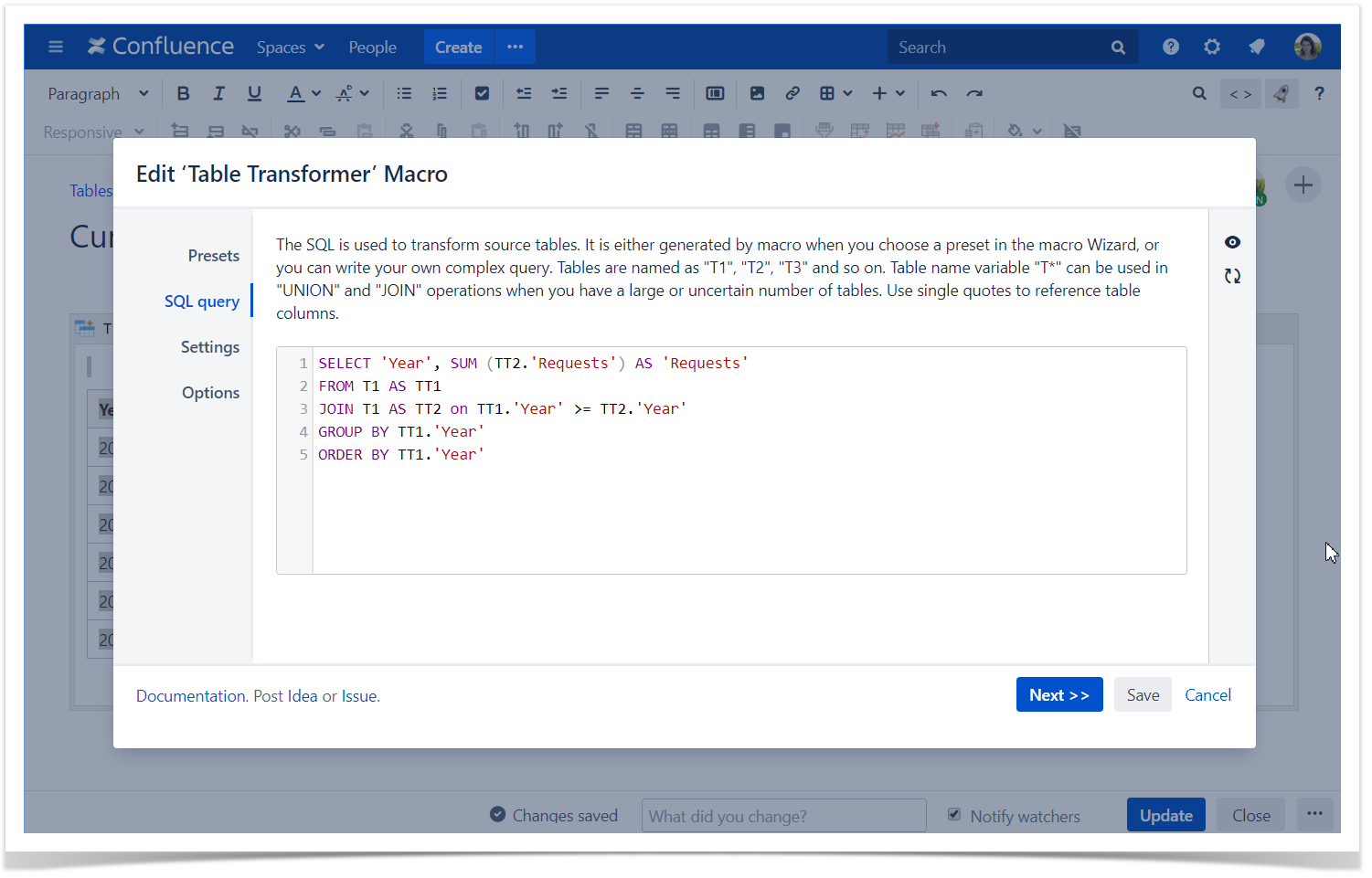Click the Bold formatting icon
Screen dimensions: 1372x878
pyautogui.click(x=183, y=93)
